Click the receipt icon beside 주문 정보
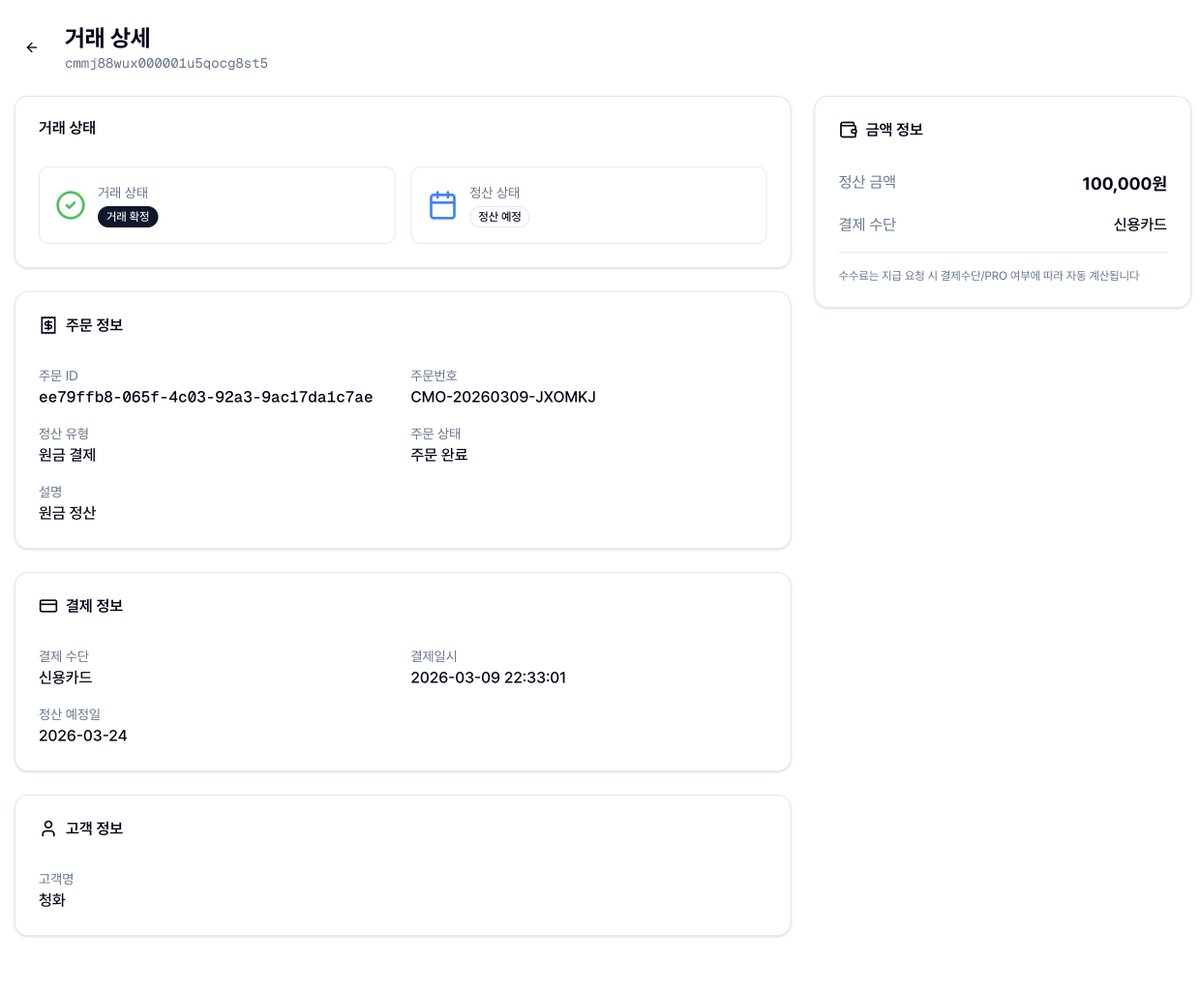The width and height of the screenshot is (1200, 996). click(x=48, y=325)
